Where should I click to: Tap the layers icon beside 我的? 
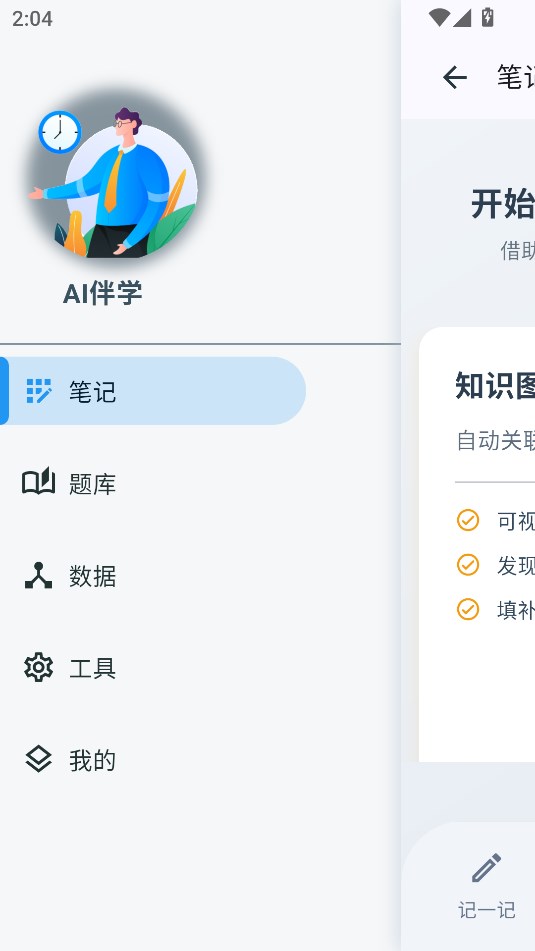(39, 759)
